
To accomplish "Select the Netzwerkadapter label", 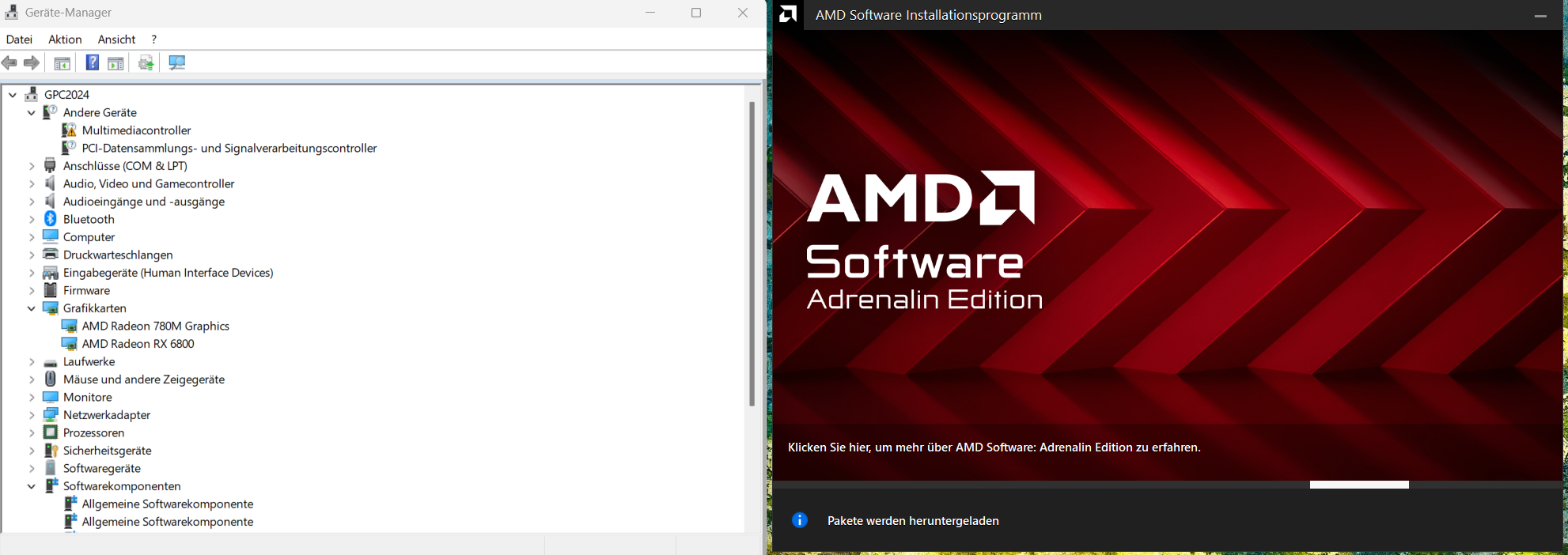I will pos(107,415).
